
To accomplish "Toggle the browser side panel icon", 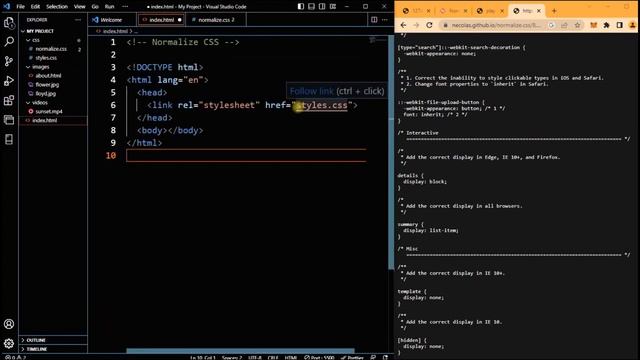I will [x=620, y=25].
